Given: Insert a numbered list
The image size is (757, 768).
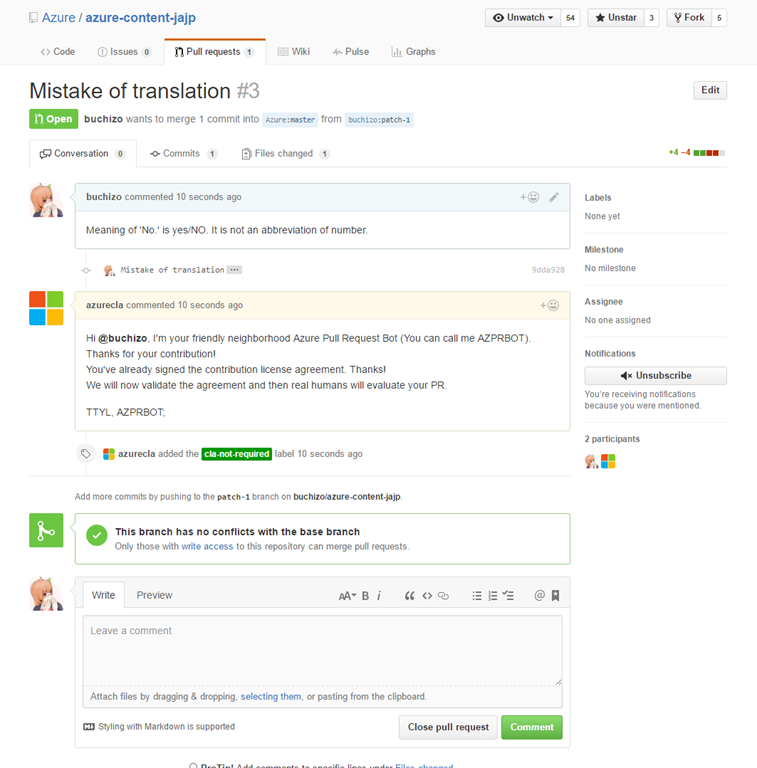Looking at the screenshot, I should 493,596.
